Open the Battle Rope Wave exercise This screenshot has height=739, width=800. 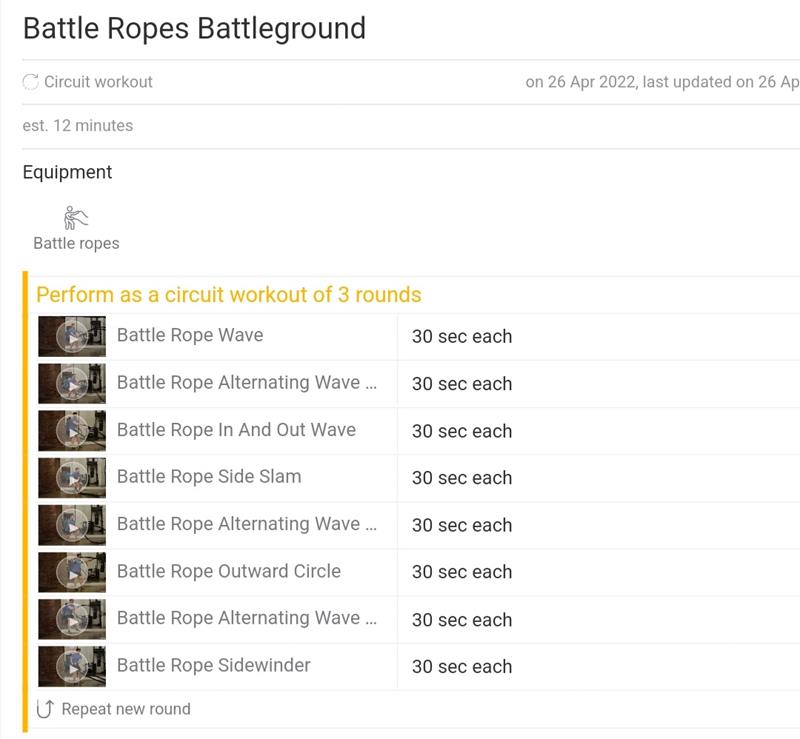point(190,335)
